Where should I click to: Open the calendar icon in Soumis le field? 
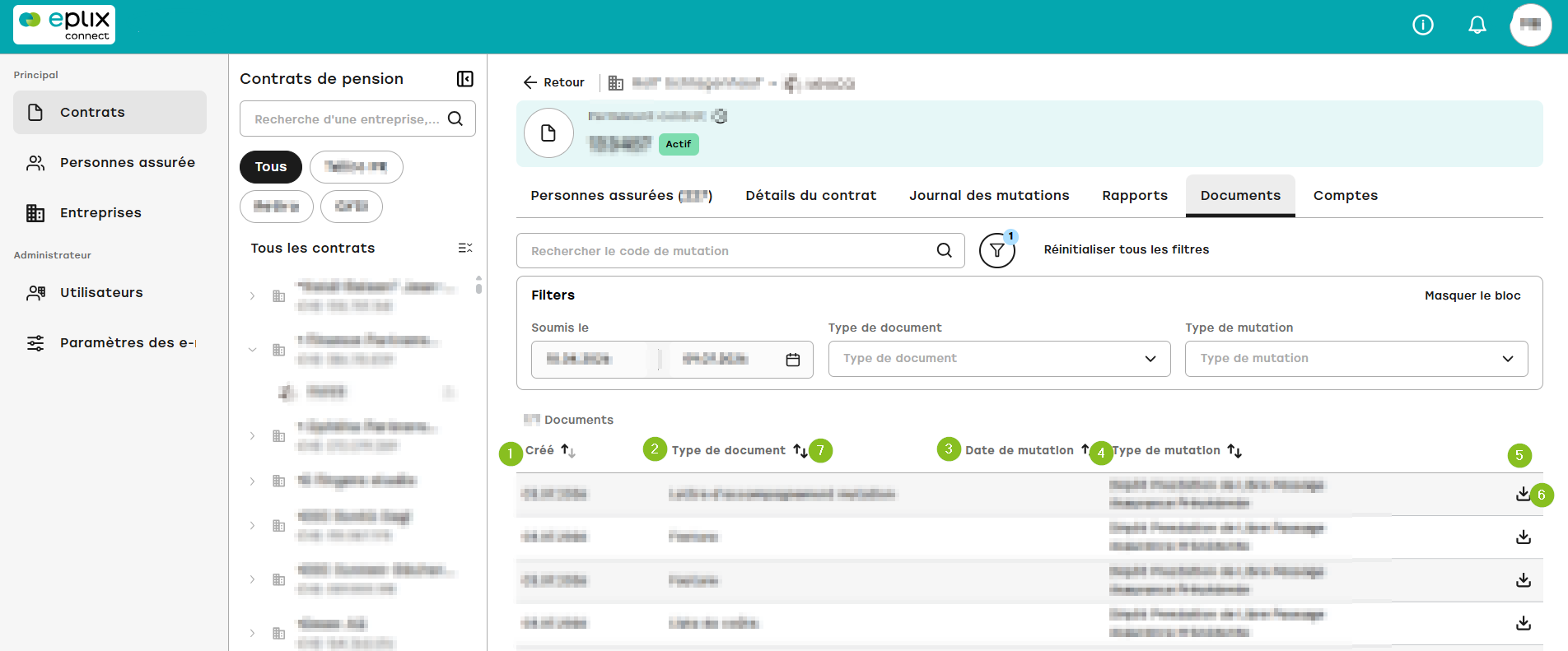793,360
